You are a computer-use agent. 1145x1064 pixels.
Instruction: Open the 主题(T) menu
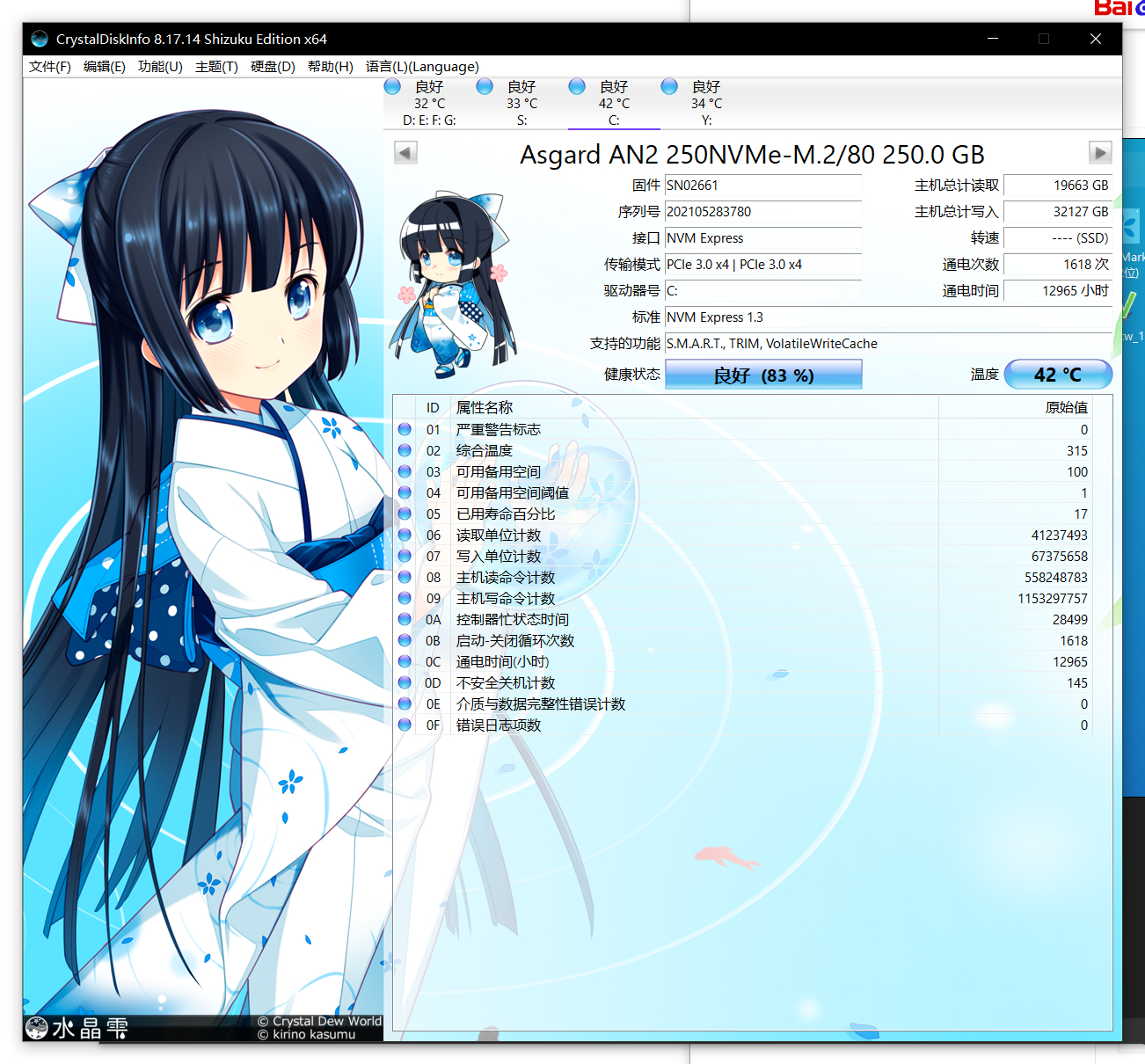coord(216,67)
